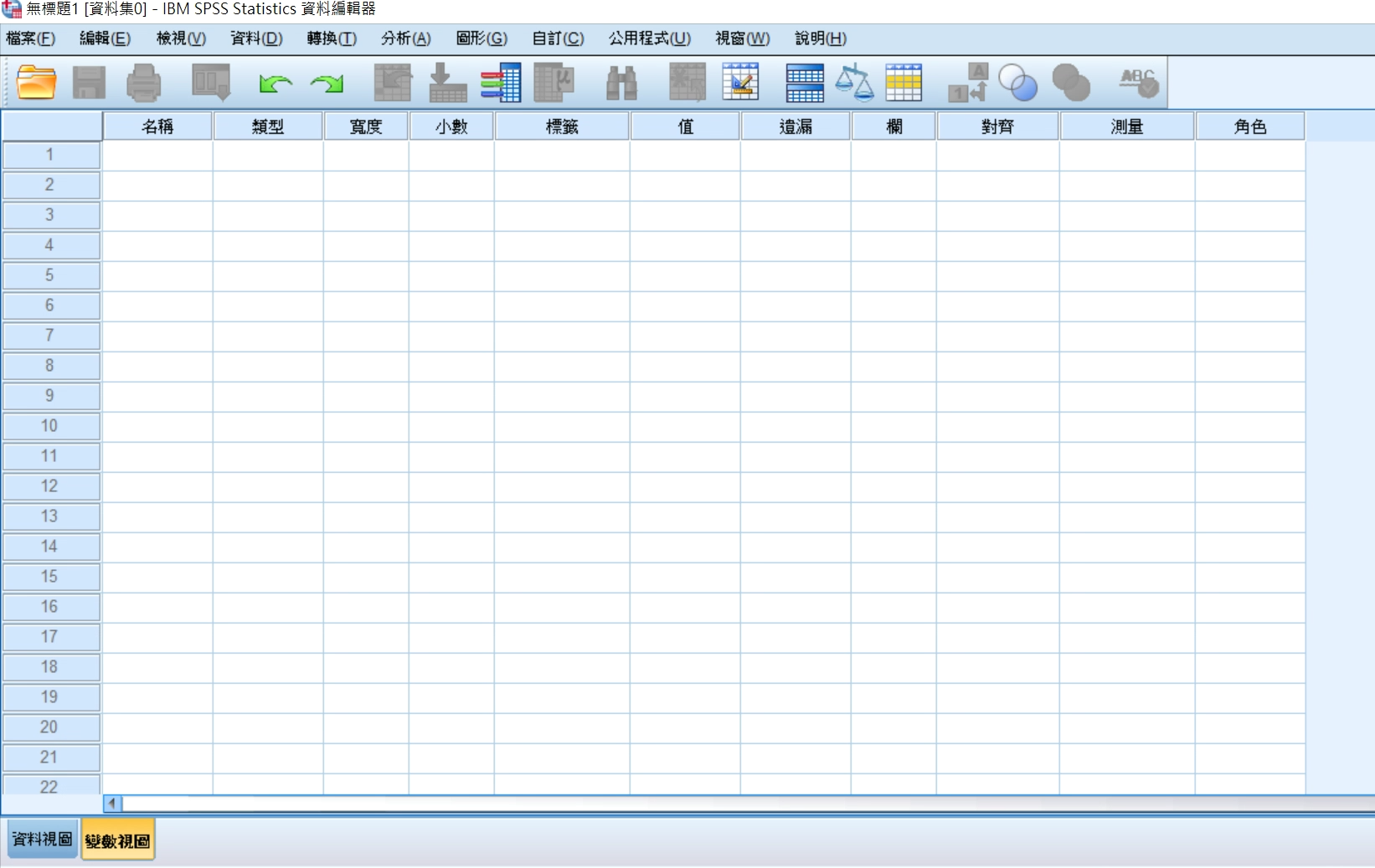Click the Go to variable icon

[x=447, y=84]
